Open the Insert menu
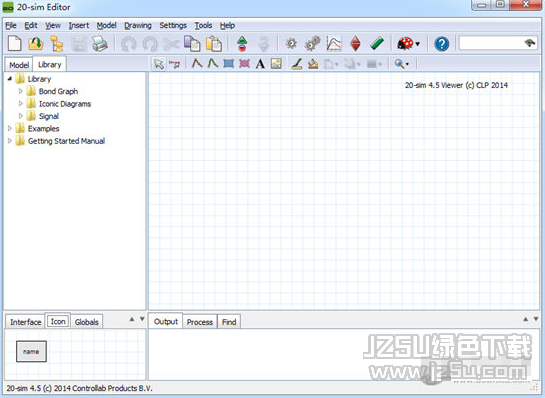Image resolution: width=545 pixels, height=398 pixels. 79,25
